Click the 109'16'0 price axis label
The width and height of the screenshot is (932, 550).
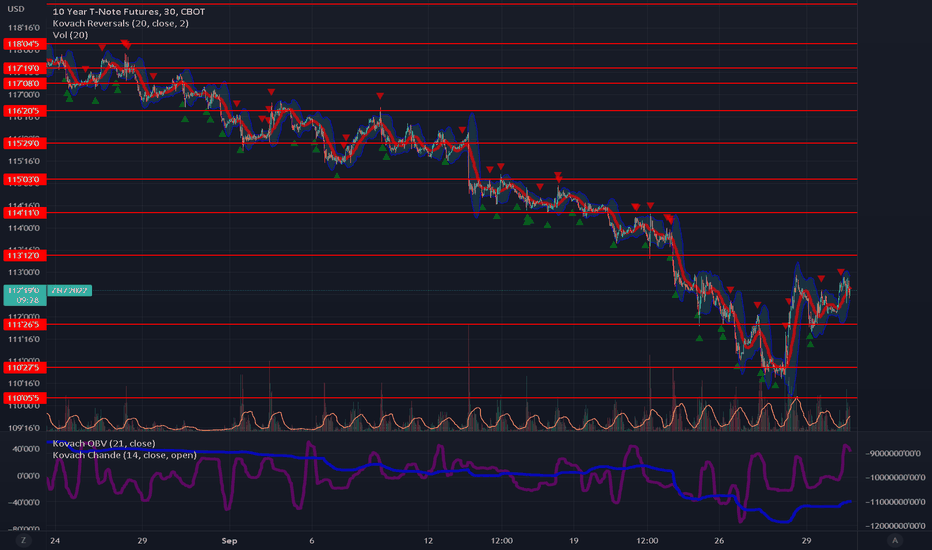[x=24, y=428]
